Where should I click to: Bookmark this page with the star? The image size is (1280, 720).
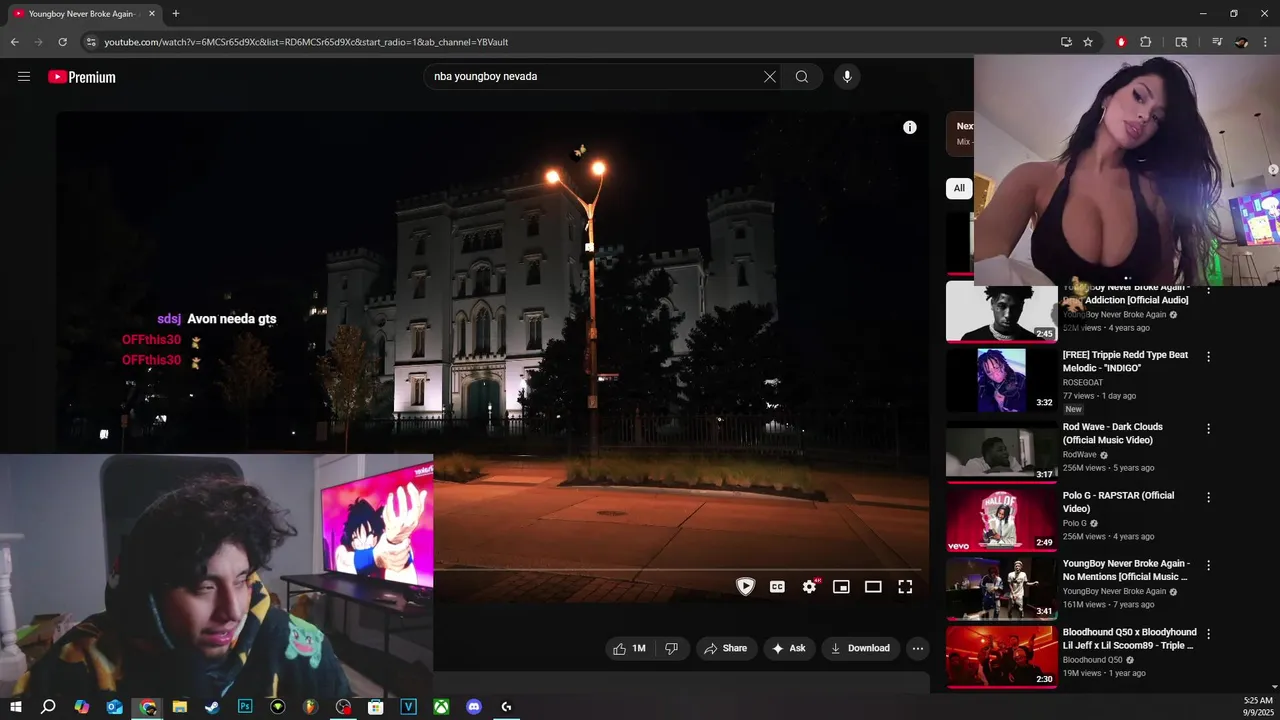[x=1088, y=42]
